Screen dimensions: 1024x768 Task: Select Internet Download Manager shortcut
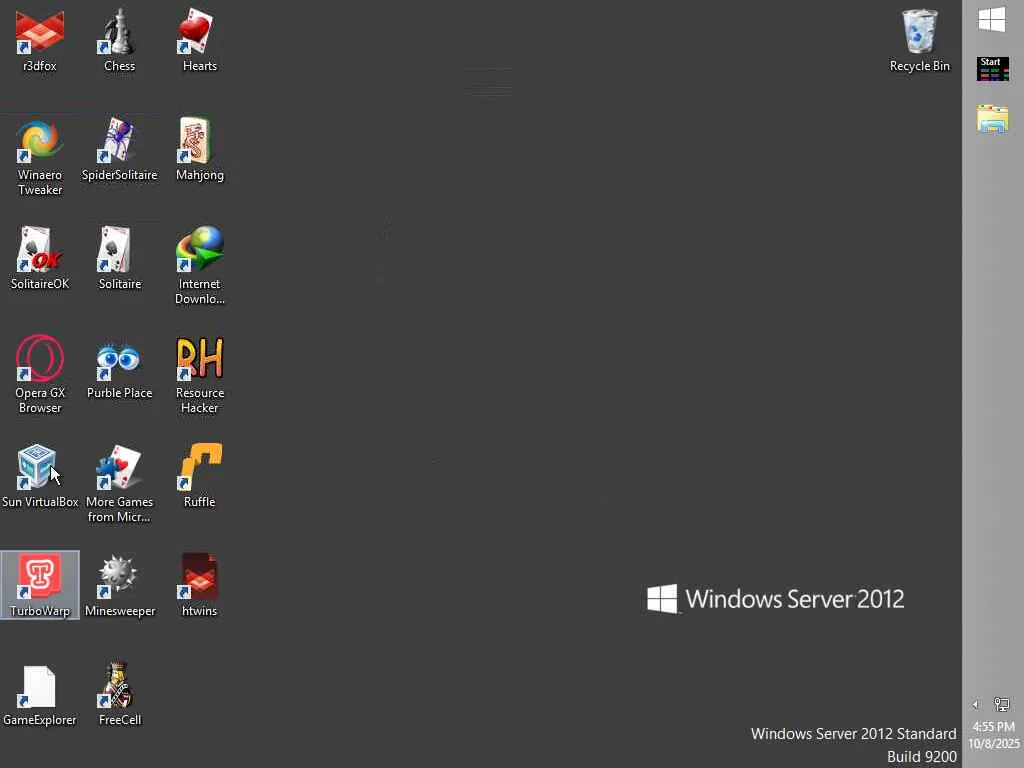[199, 266]
